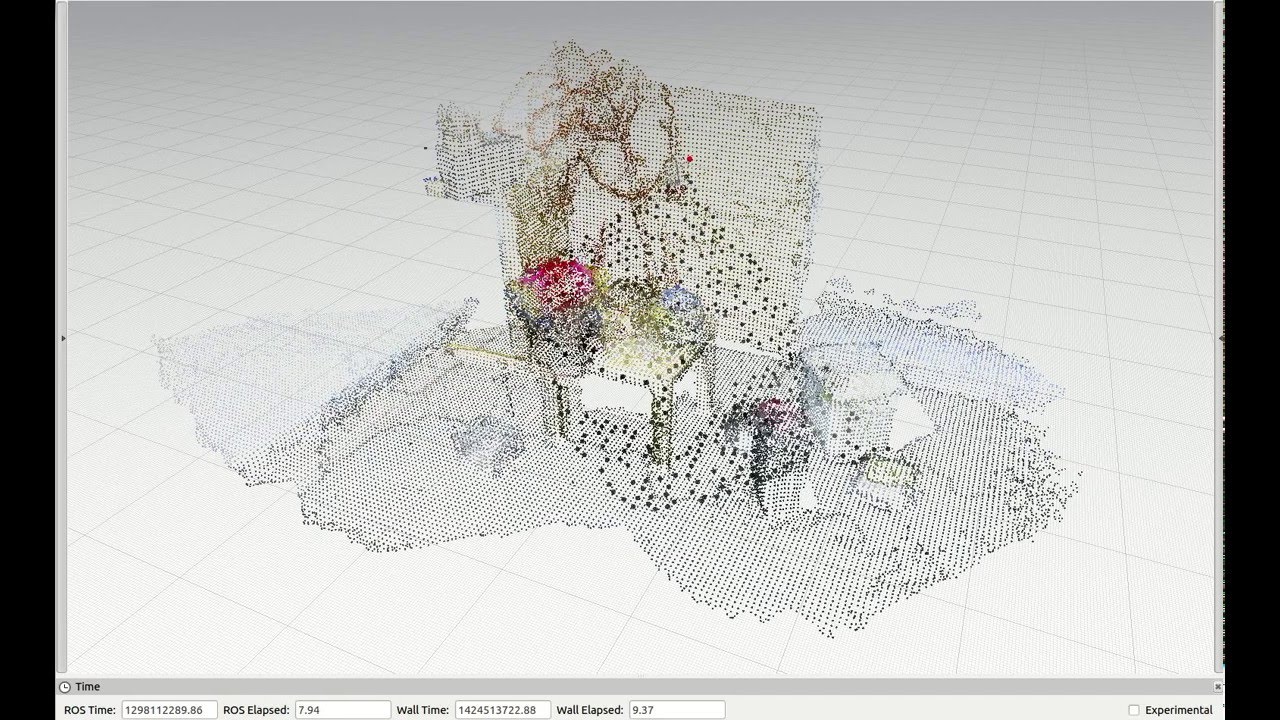The height and width of the screenshot is (720, 1280).
Task: Open the Time panel by clicking its title
Action: click(88, 687)
